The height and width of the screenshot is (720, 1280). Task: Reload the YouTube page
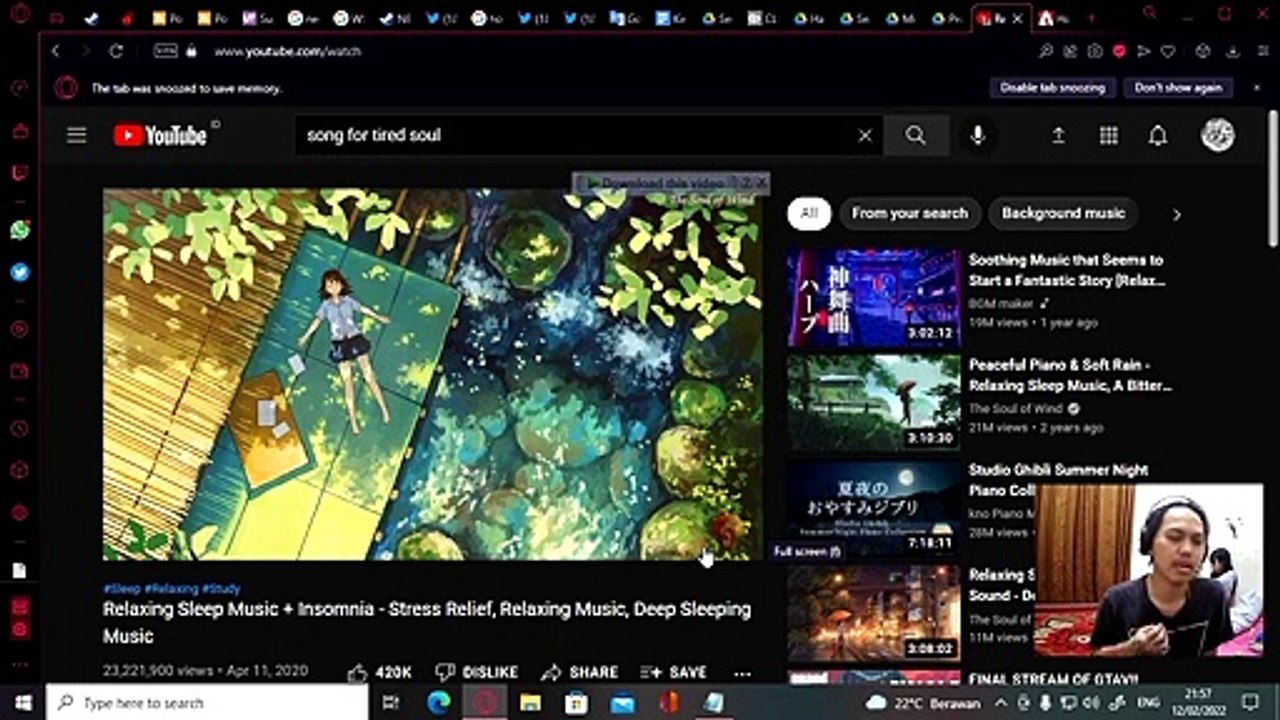(x=116, y=51)
